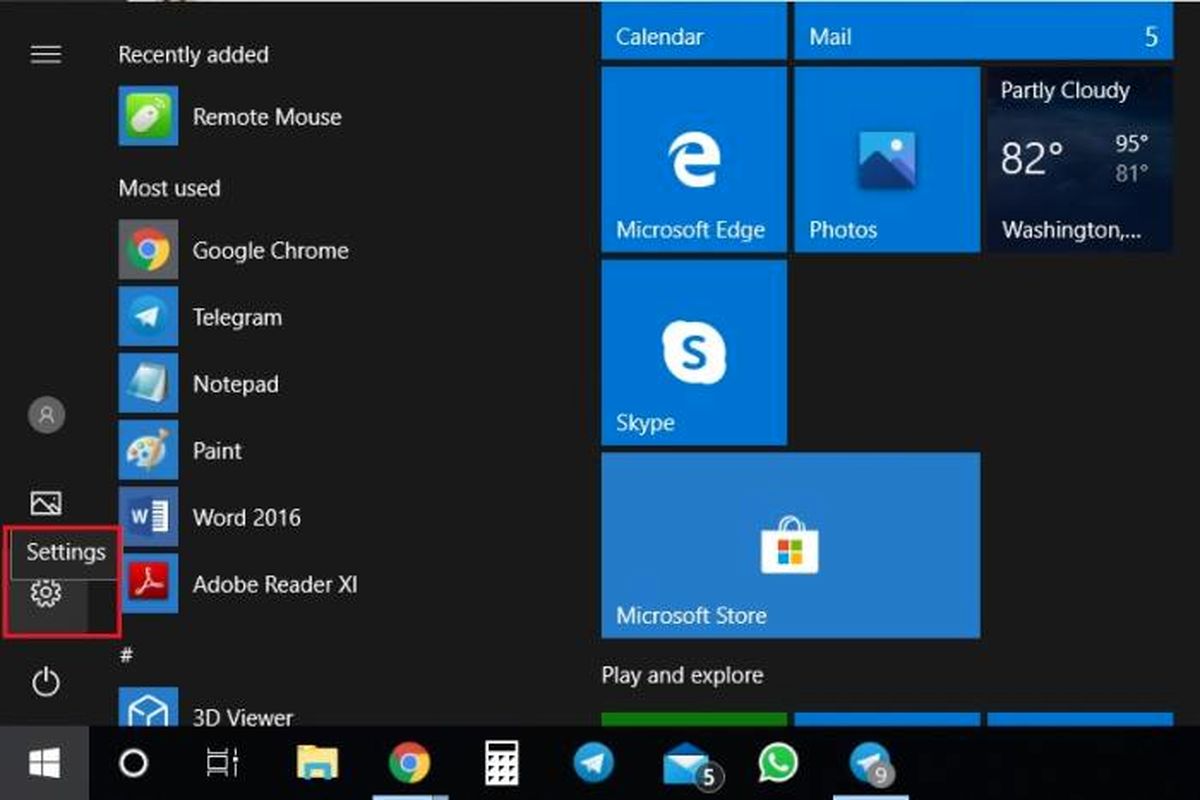The image size is (1200, 800).
Task: Open WhatsApp from the taskbar
Action: click(778, 765)
